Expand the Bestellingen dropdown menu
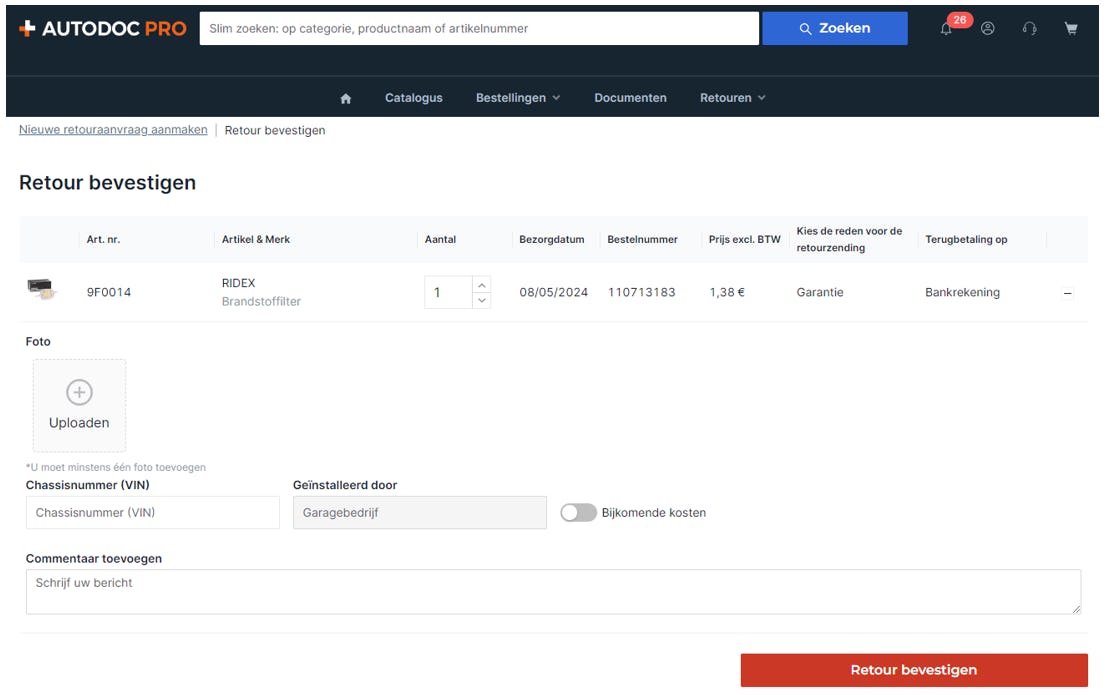1105x695 pixels. pos(517,98)
